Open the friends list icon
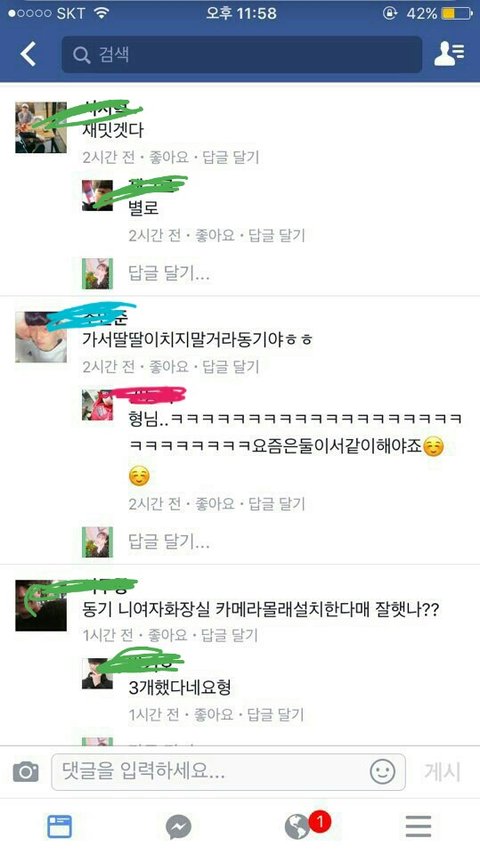Screen dimensions: 480x855 click(x=449, y=53)
